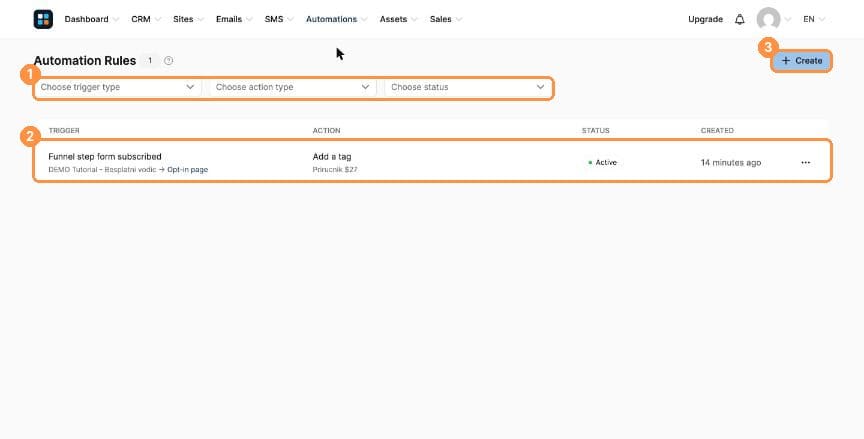Viewport: 864px width, 439px height.
Task: Open the SMS menu
Action: click(x=279, y=19)
